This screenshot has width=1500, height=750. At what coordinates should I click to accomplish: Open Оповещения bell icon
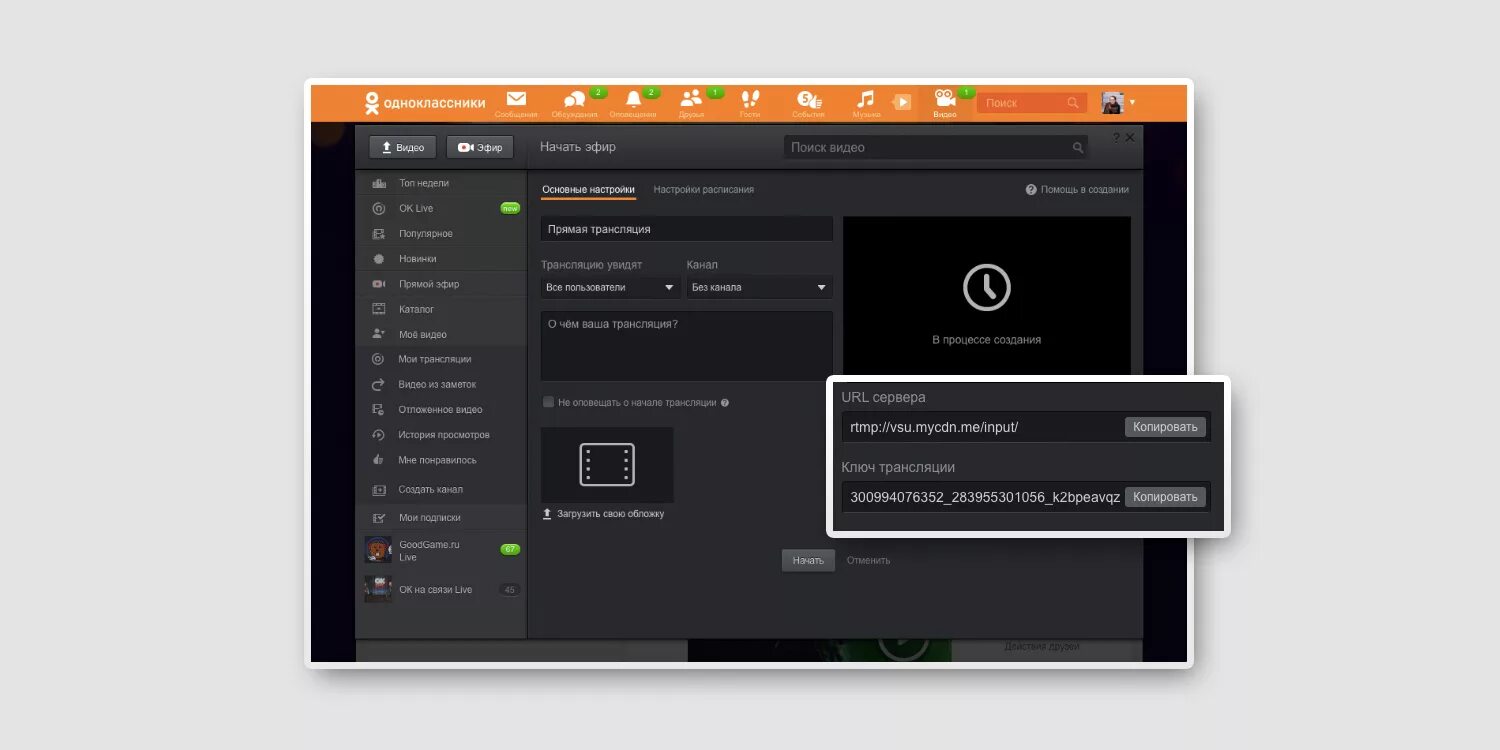point(633,99)
